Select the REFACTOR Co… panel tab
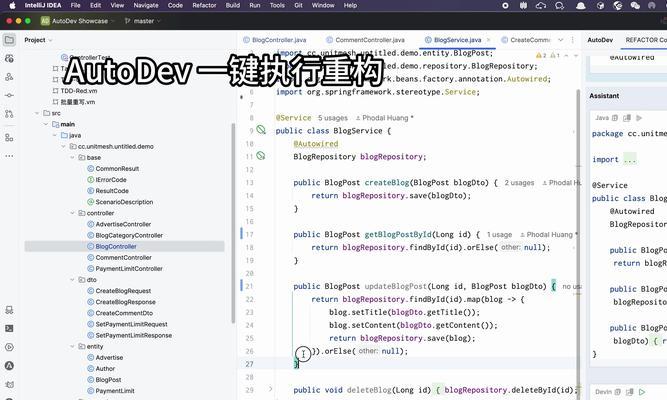 pos(646,40)
